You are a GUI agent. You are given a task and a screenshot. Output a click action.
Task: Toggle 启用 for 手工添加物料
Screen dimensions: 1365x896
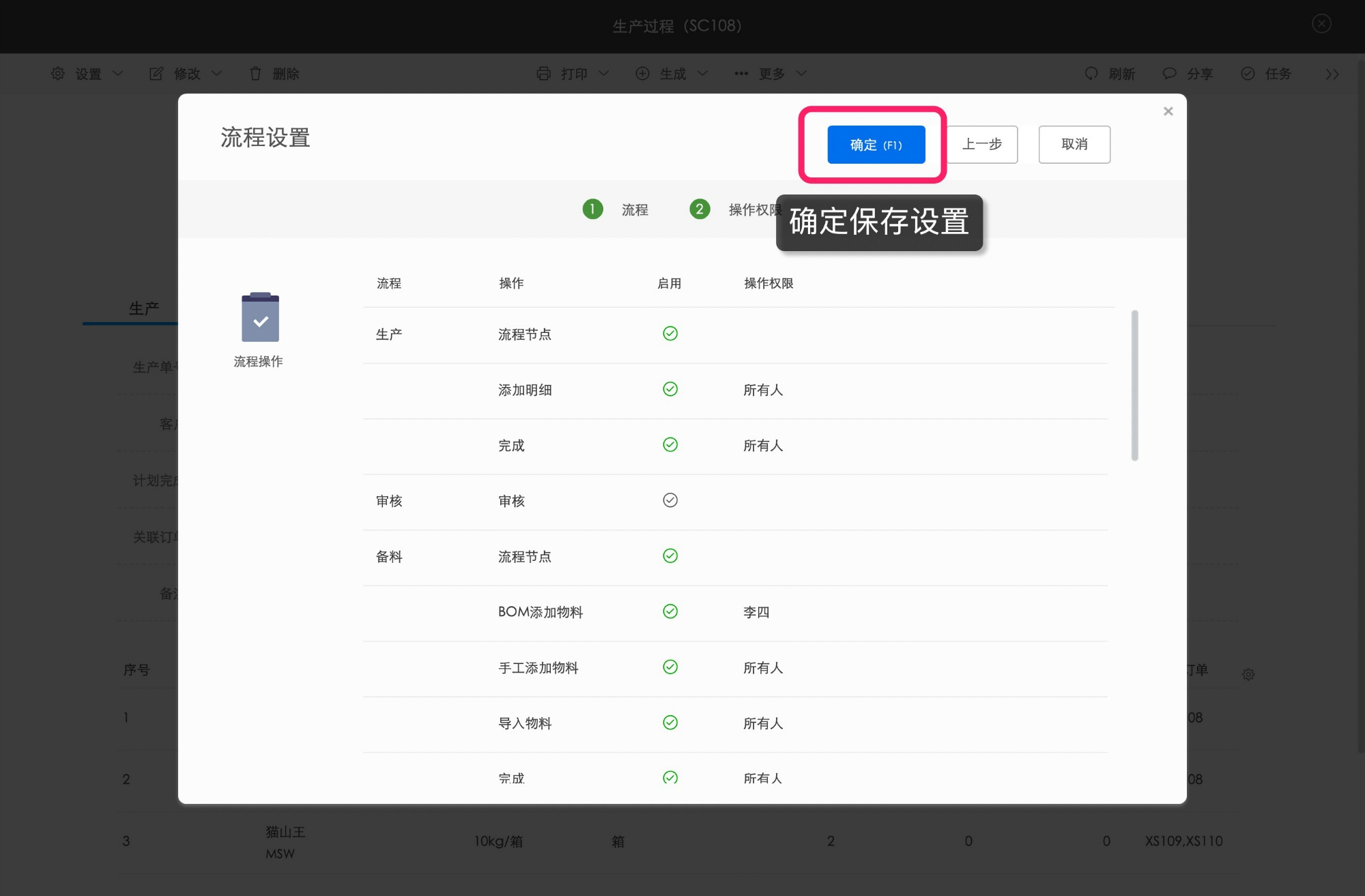(670, 667)
